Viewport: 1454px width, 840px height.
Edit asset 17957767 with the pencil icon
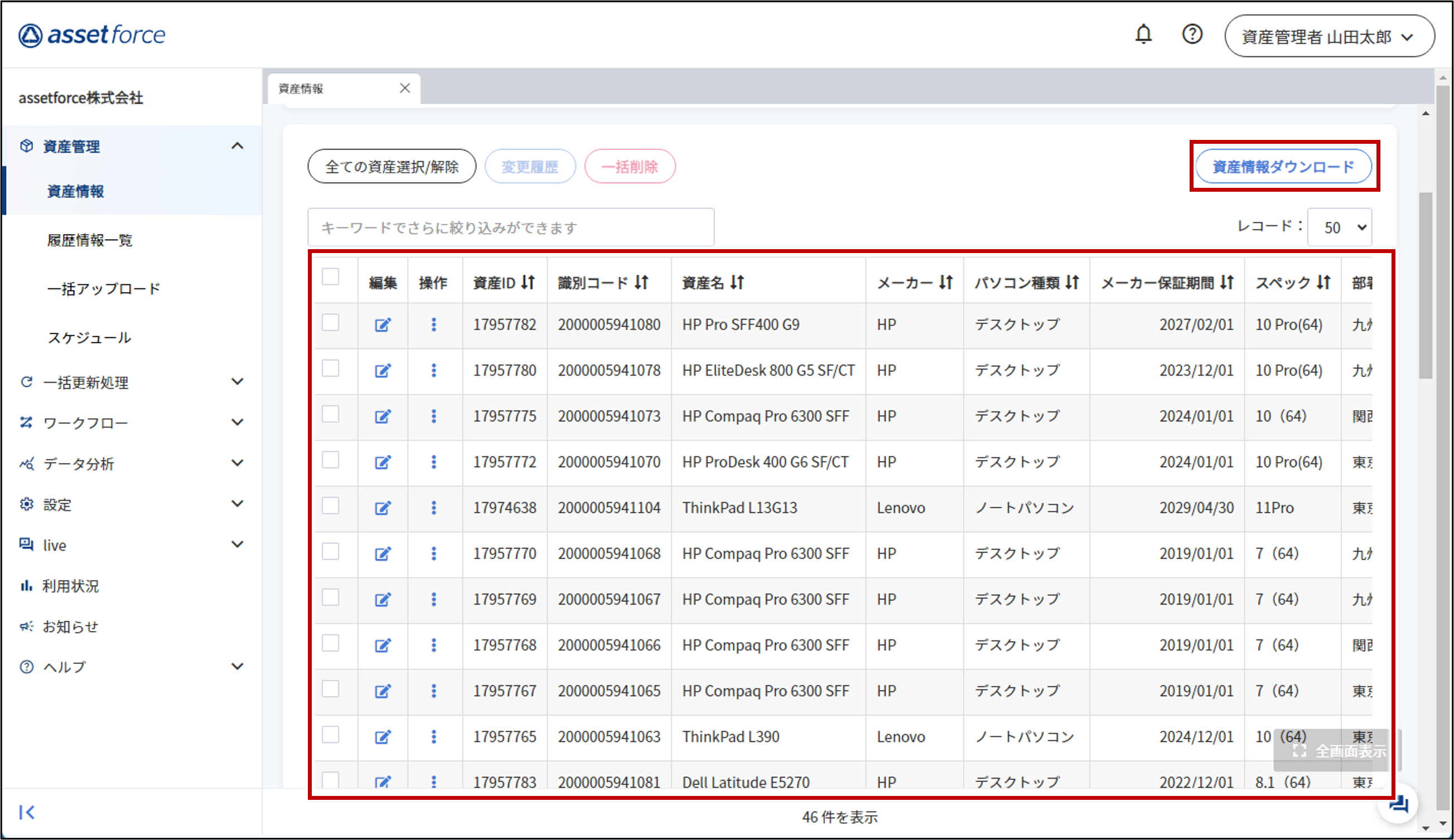point(383,691)
